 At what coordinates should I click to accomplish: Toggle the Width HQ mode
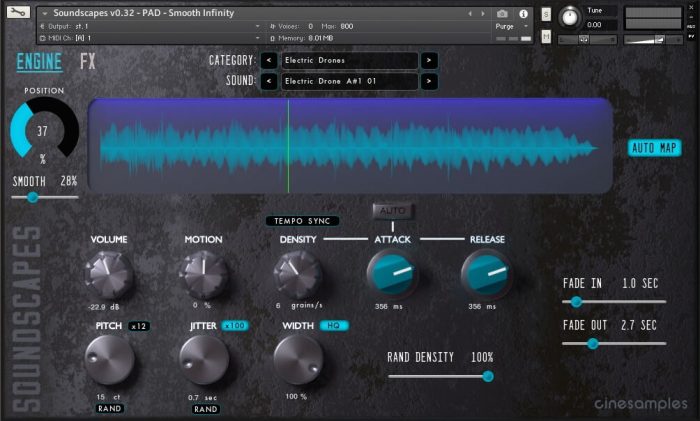tap(334, 326)
